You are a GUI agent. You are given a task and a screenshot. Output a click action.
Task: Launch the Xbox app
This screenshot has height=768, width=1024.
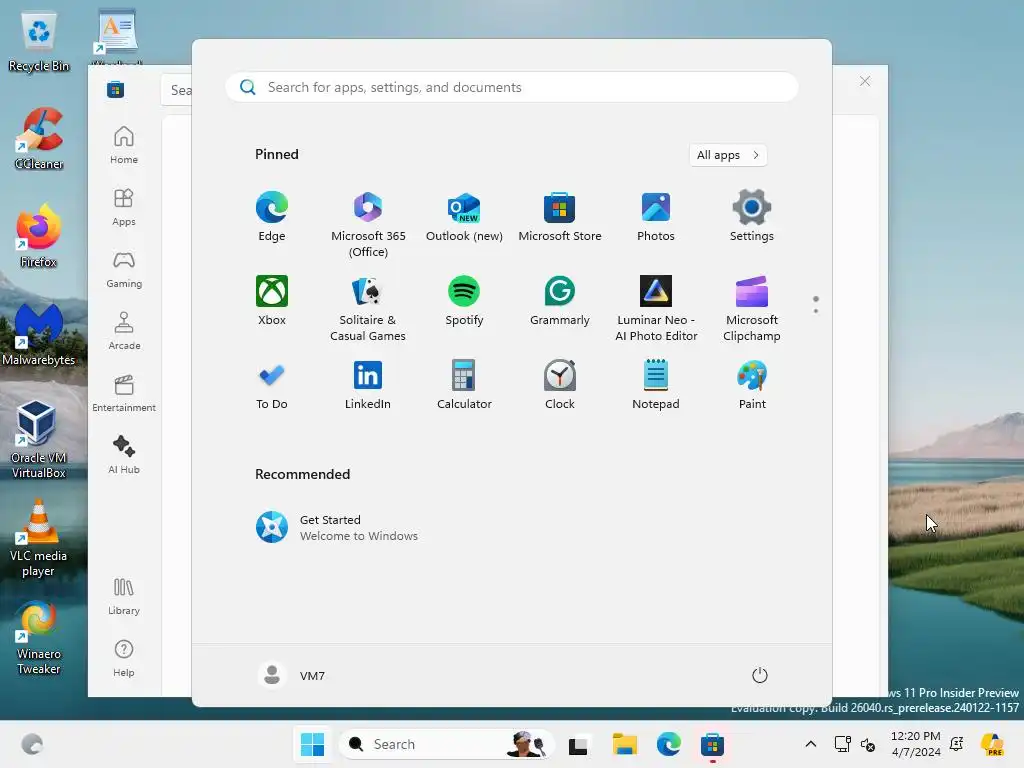click(x=272, y=301)
